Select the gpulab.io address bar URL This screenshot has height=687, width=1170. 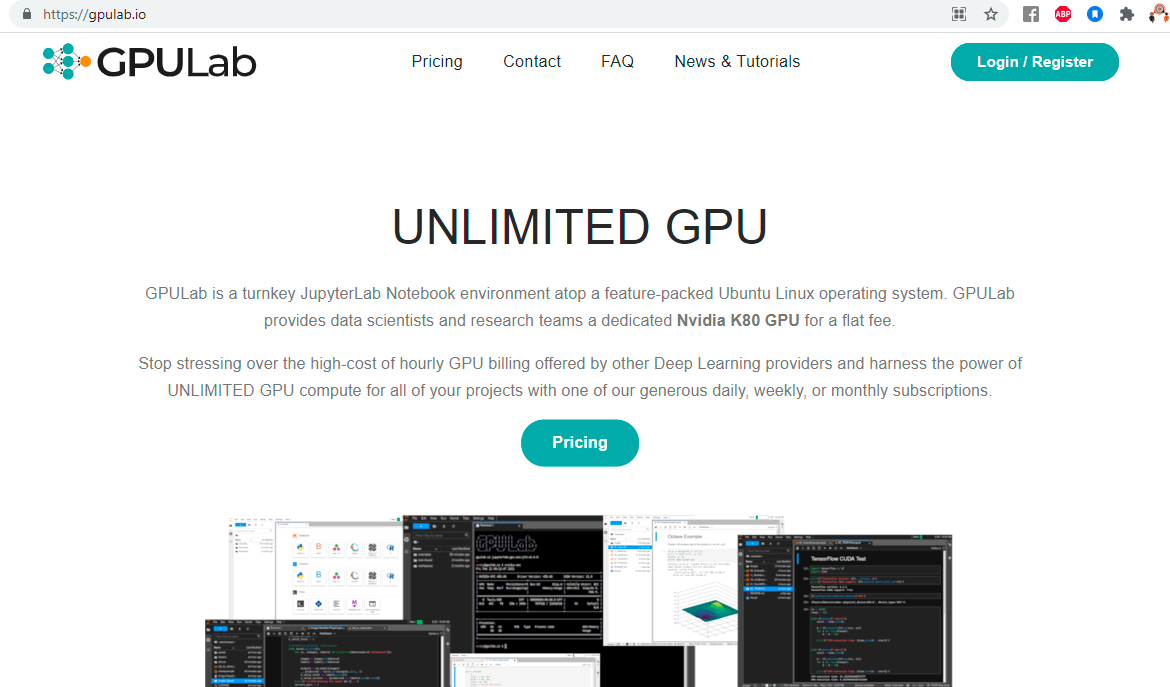click(x=95, y=14)
